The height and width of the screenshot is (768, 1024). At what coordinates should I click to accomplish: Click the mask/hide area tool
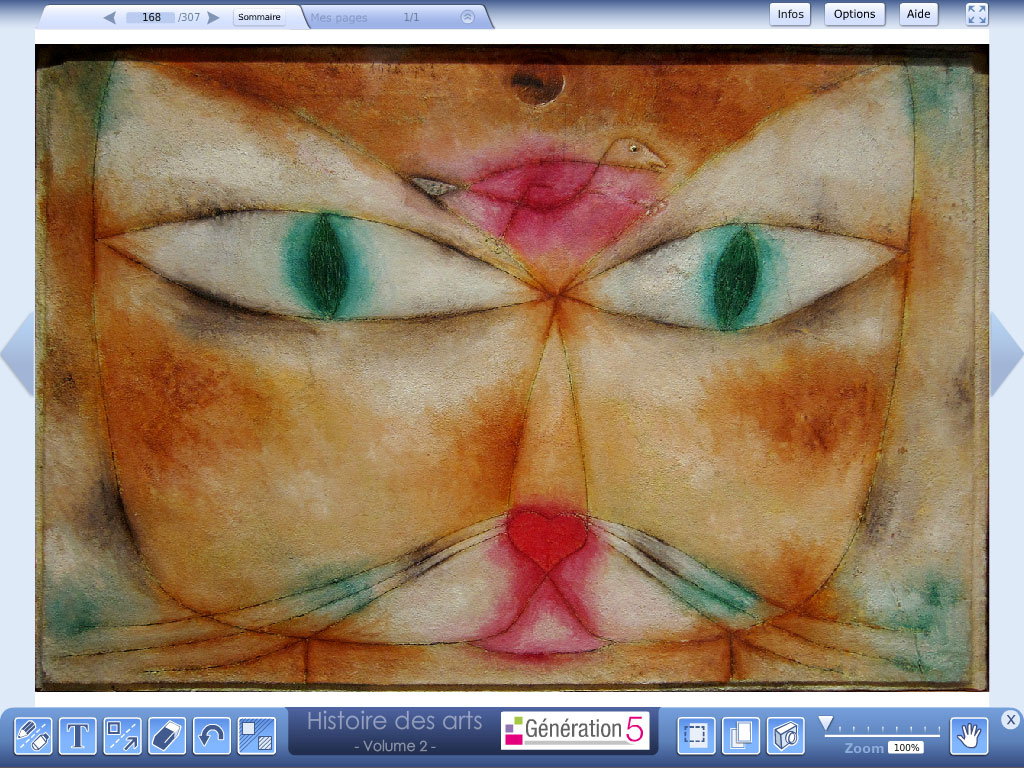point(256,736)
